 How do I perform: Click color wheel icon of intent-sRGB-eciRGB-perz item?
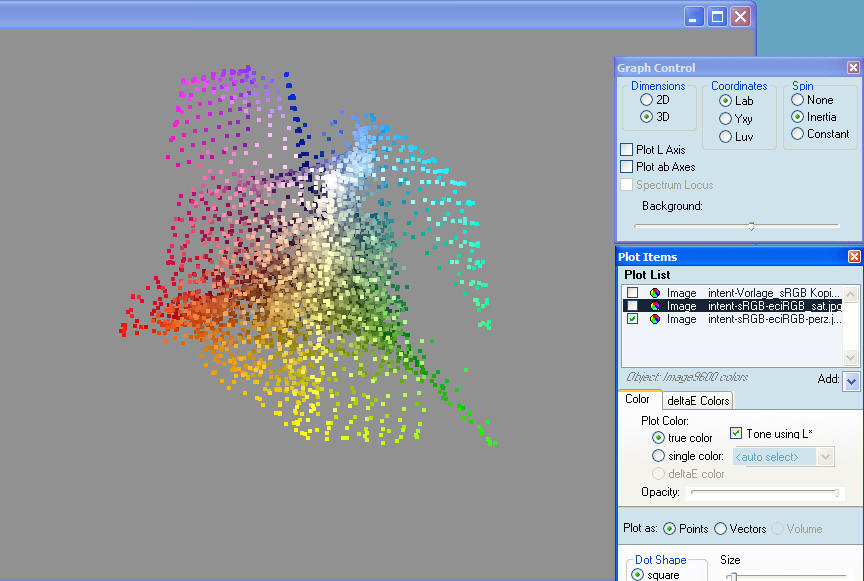[654, 319]
